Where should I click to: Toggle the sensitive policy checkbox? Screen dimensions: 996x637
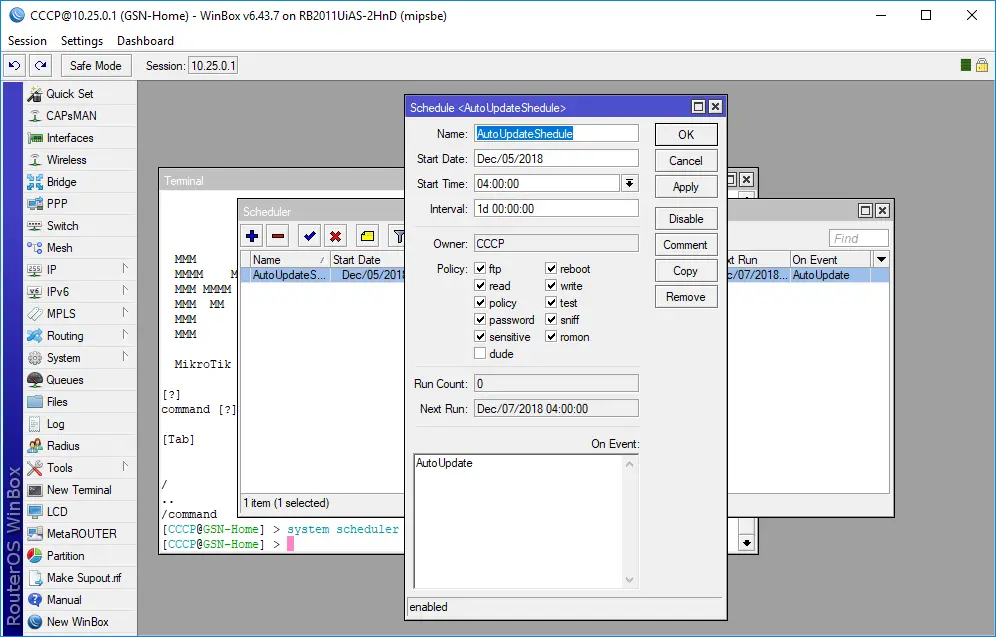[480, 337]
